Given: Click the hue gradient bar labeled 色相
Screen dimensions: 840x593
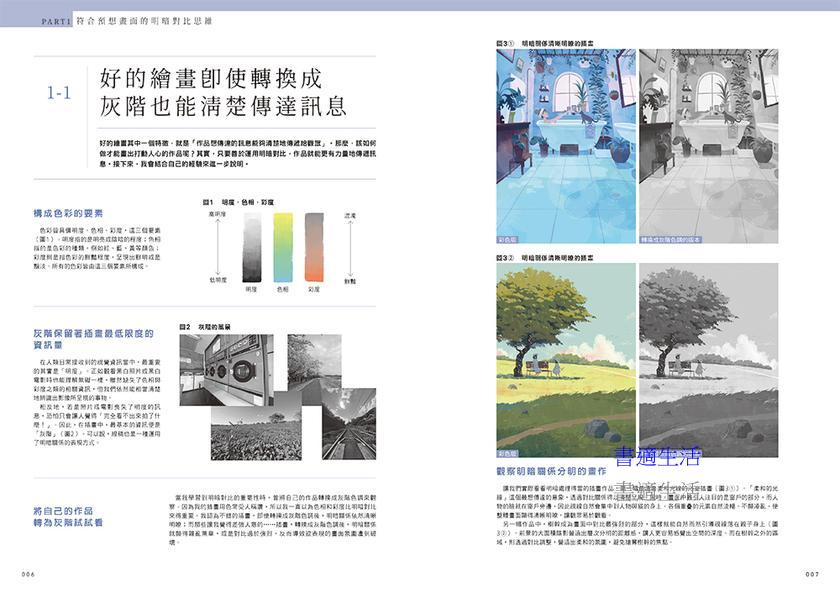Looking at the screenshot, I should (x=284, y=247).
